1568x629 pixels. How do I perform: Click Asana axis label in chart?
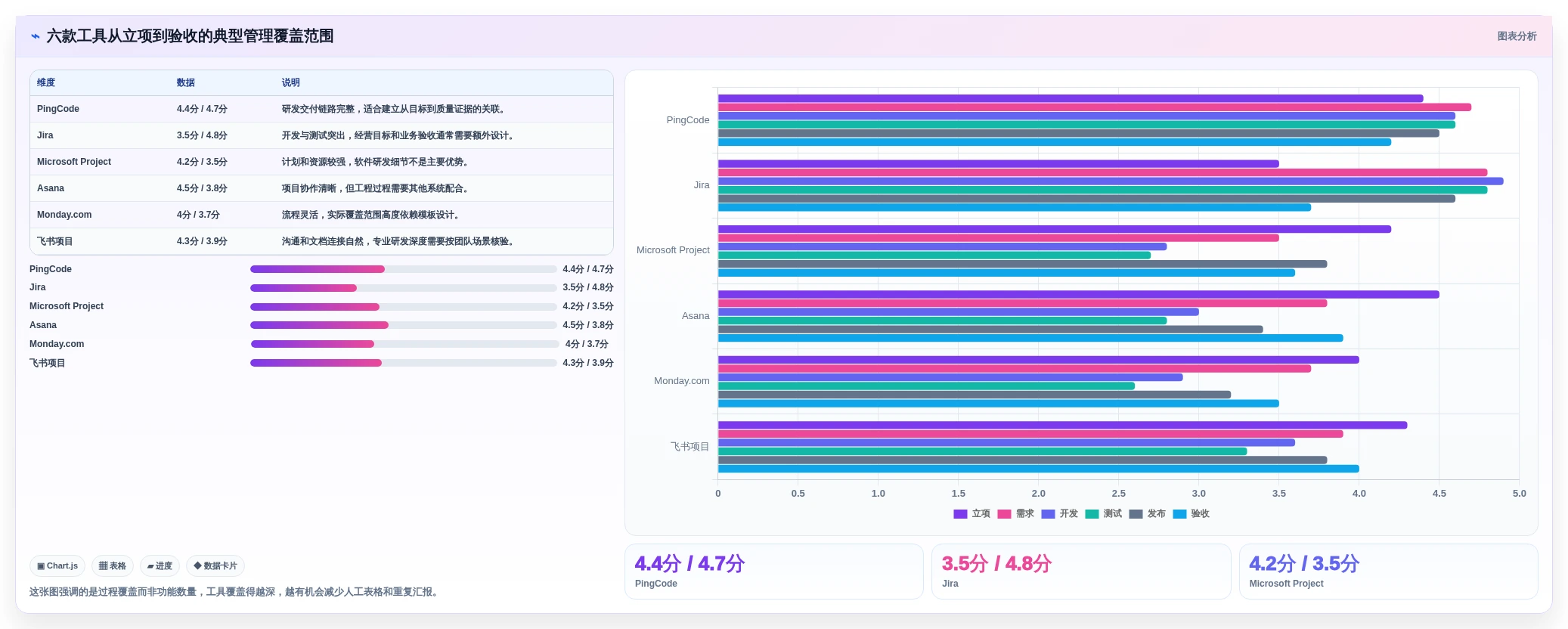point(696,316)
